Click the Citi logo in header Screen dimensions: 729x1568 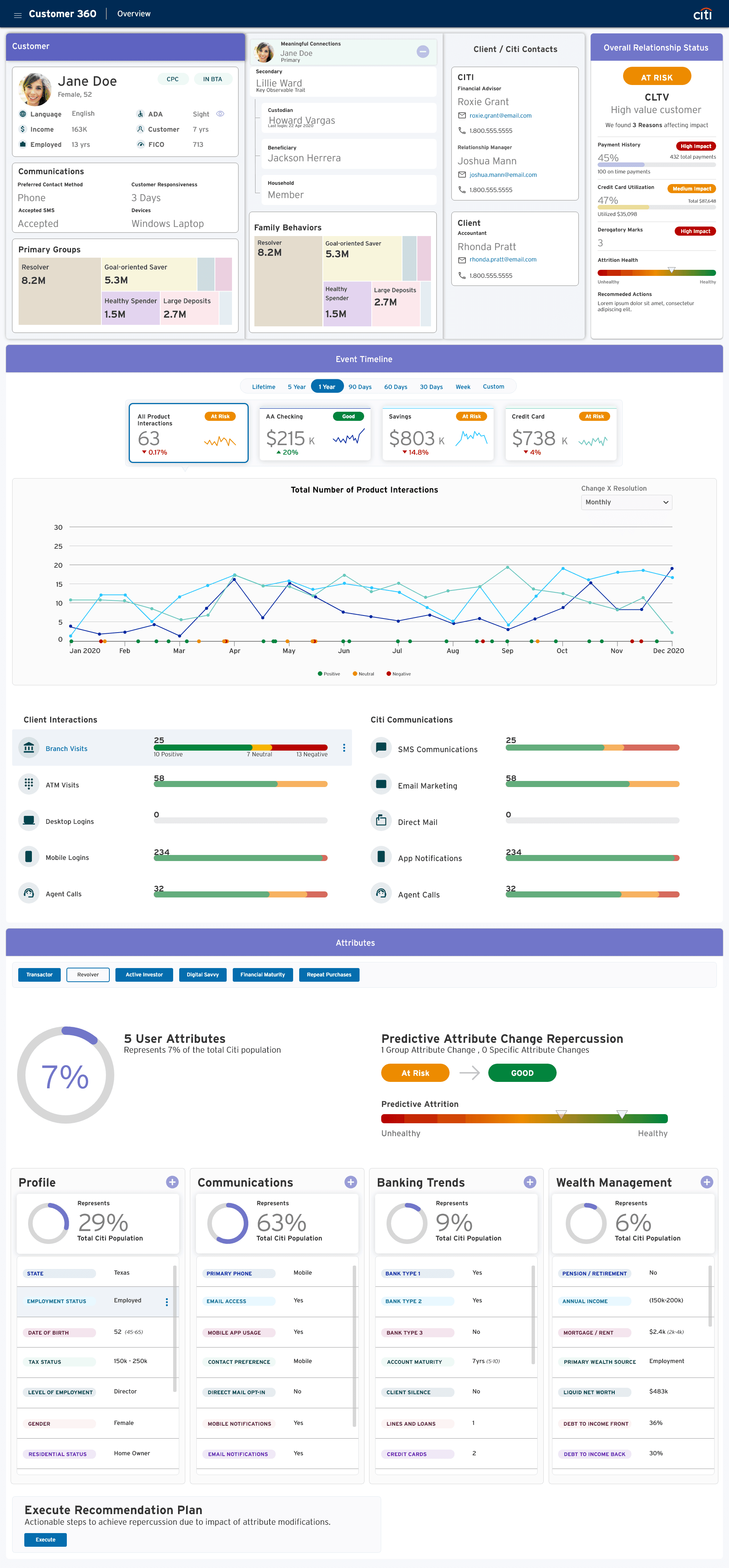click(x=702, y=14)
